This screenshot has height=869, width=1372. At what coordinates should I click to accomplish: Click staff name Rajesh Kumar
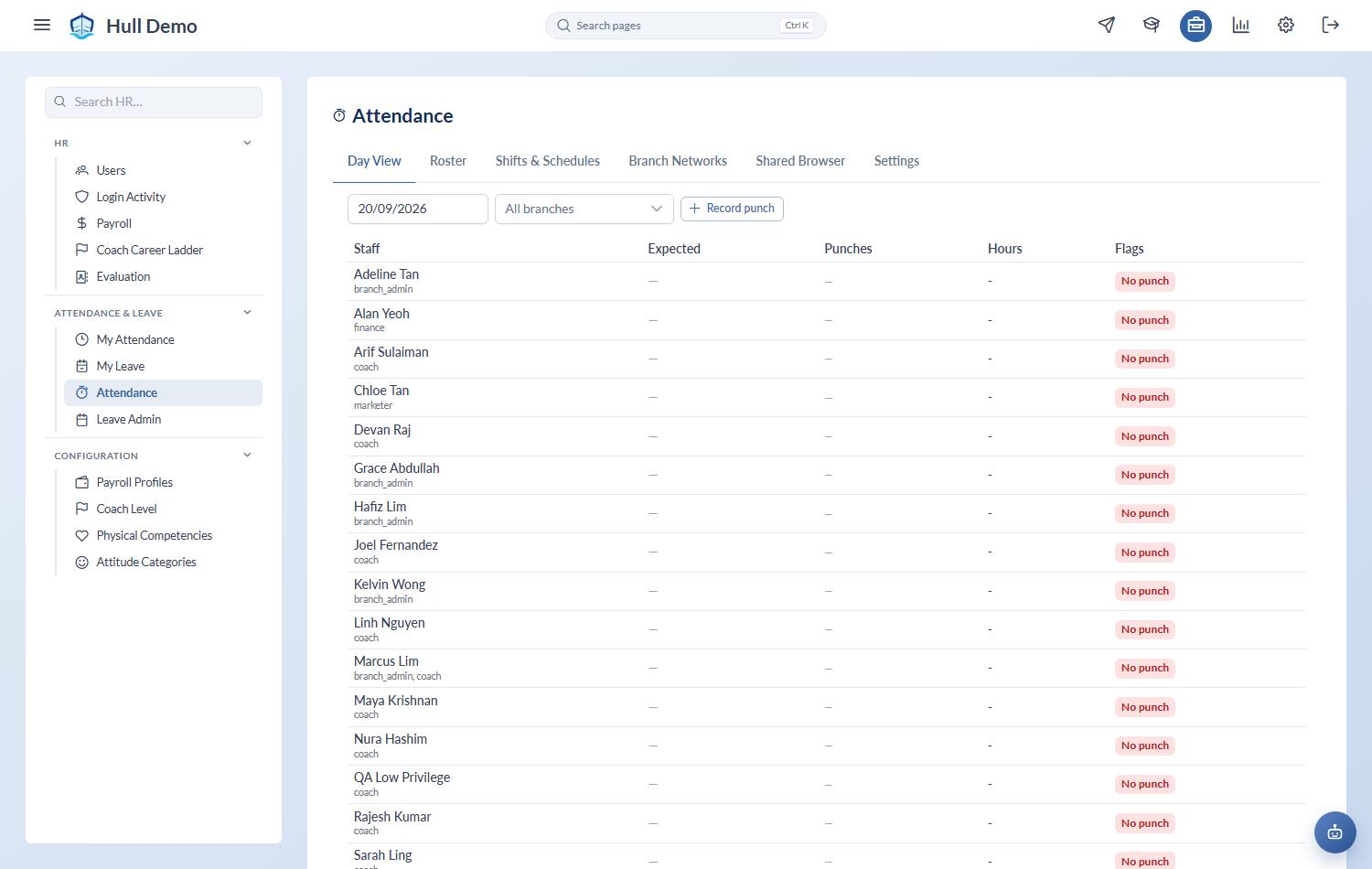click(392, 817)
